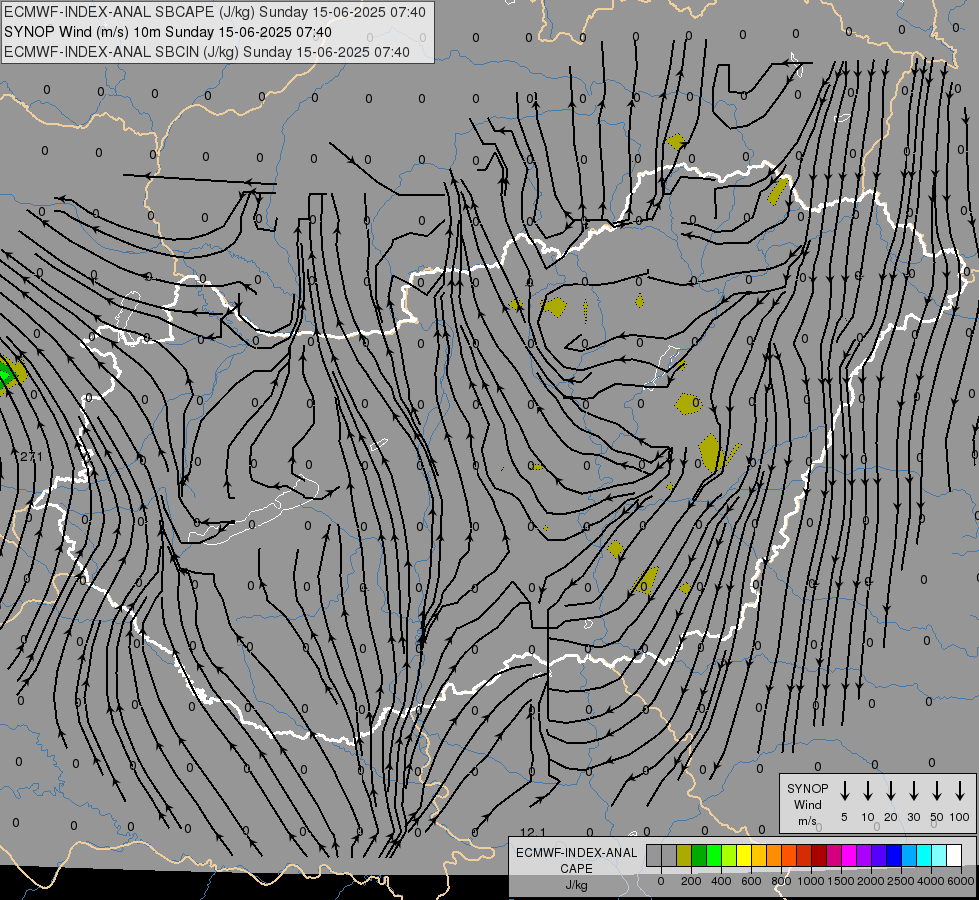The height and width of the screenshot is (900, 979).
Task: Click the 'SYNOP' label in the wind legend
Action: [x=807, y=789]
